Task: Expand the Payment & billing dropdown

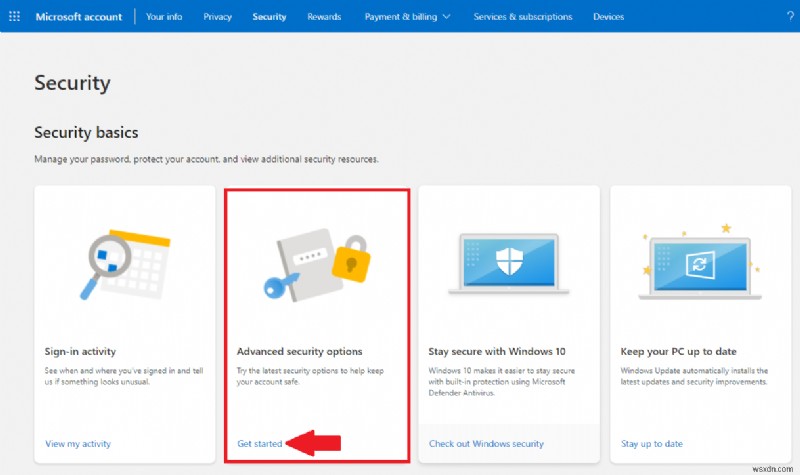Action: point(407,16)
